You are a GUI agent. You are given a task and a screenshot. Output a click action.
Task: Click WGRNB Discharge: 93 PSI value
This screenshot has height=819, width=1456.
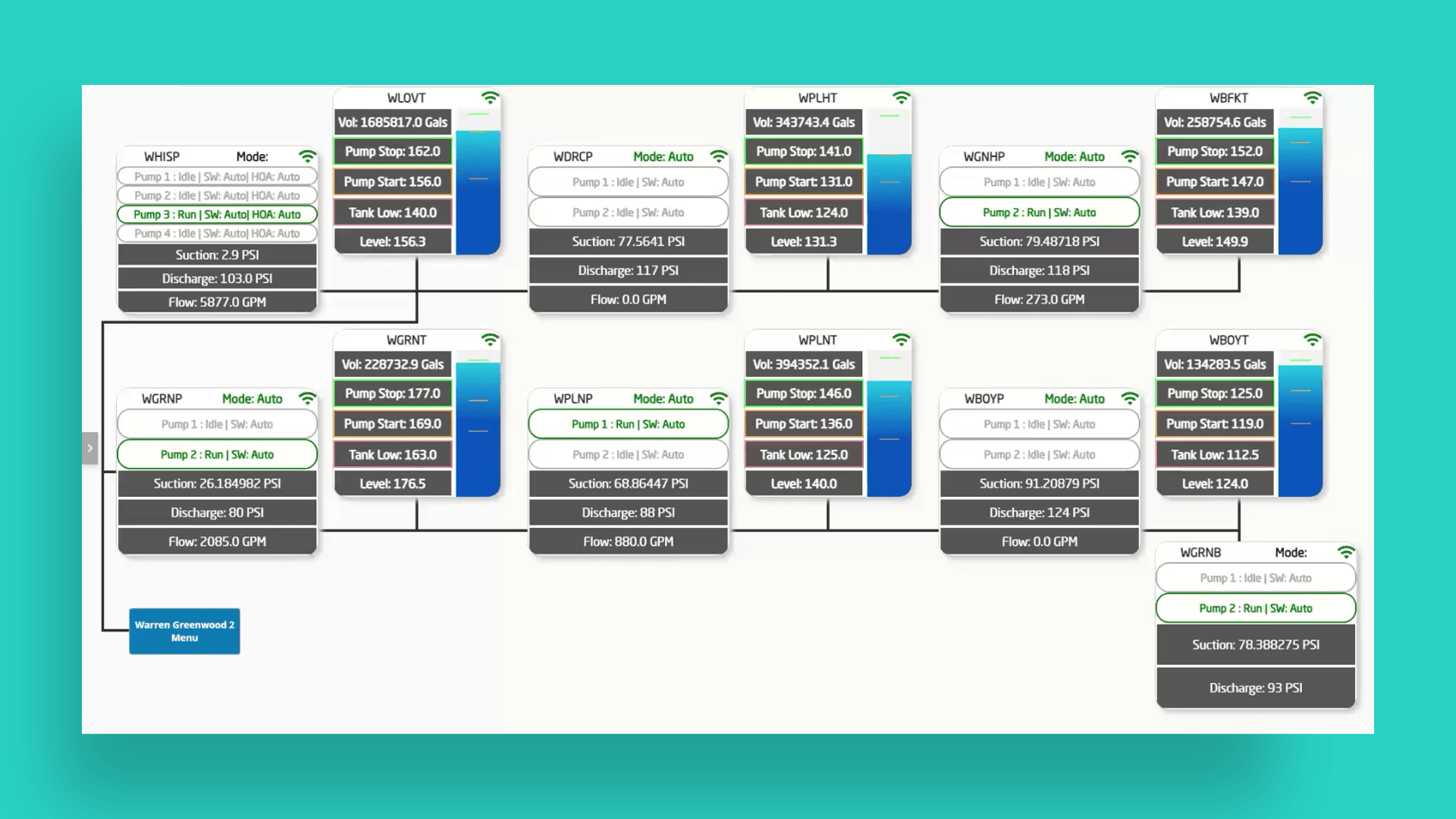(x=1255, y=688)
